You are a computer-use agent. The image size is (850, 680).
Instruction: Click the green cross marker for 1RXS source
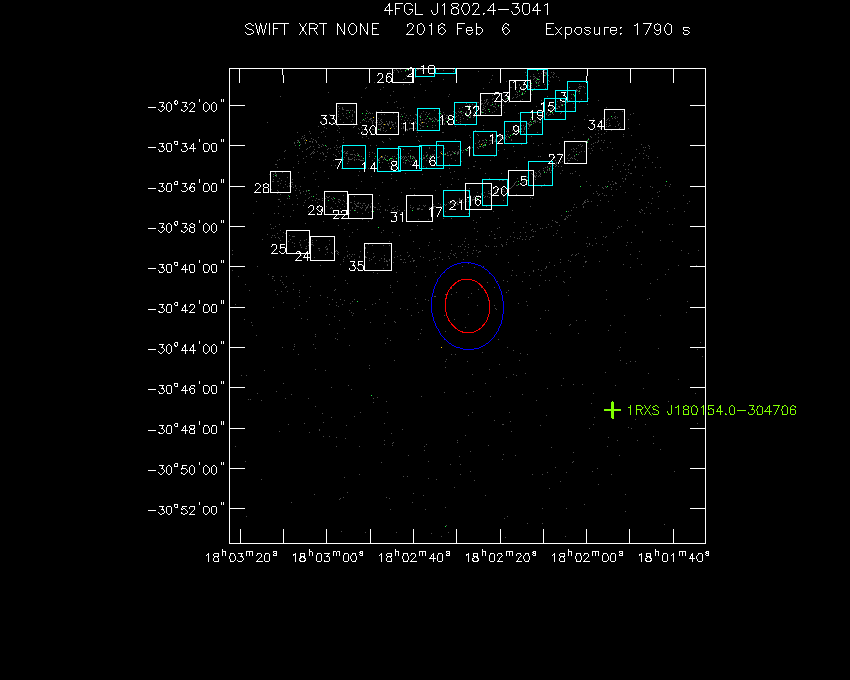click(x=612, y=410)
